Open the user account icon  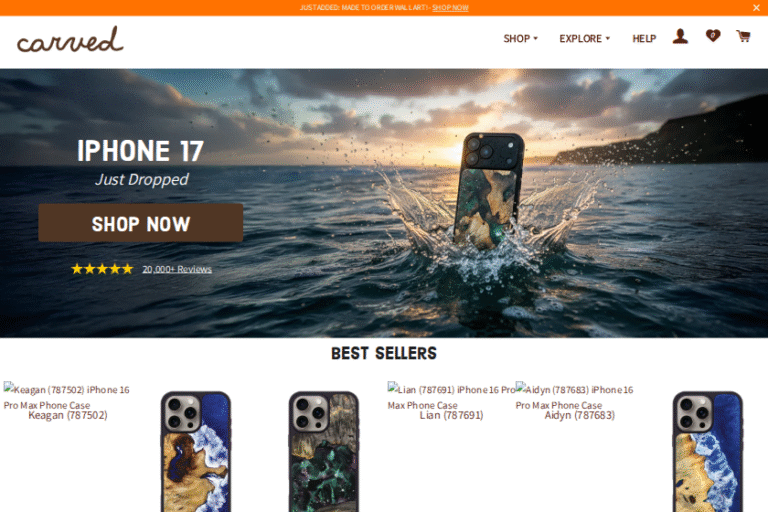680,37
